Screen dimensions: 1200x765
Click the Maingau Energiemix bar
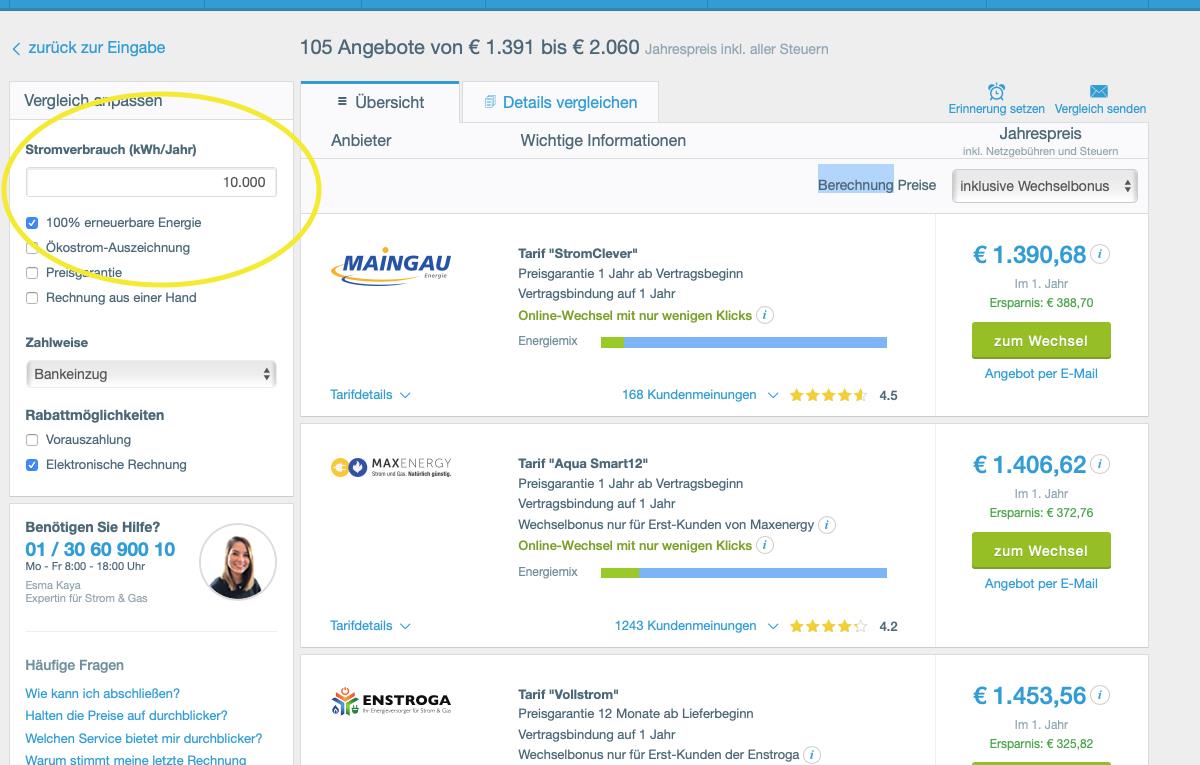click(744, 342)
